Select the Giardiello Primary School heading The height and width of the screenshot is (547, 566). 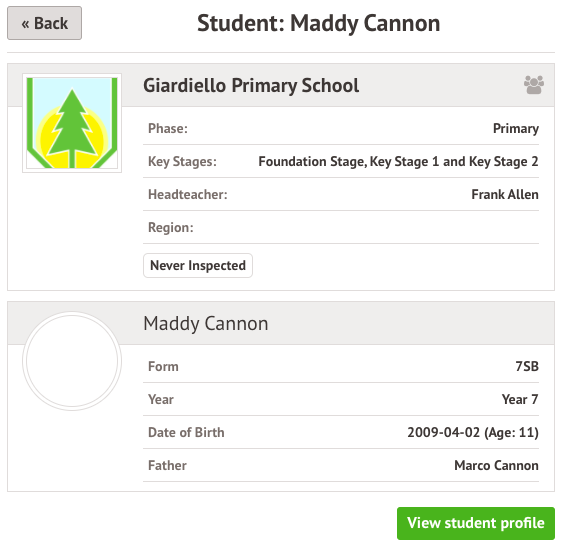251,86
